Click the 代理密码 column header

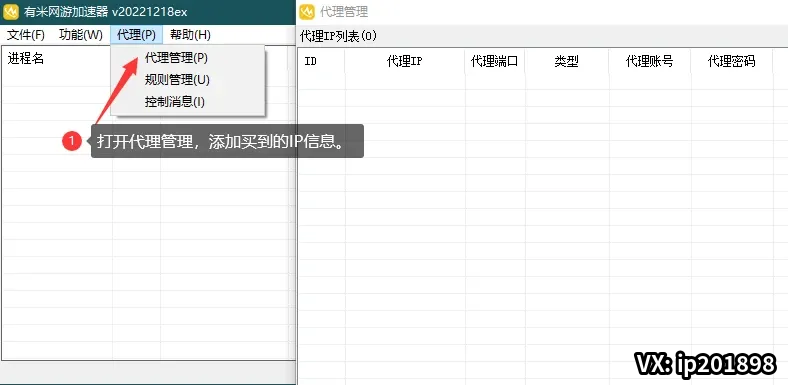pos(732,61)
